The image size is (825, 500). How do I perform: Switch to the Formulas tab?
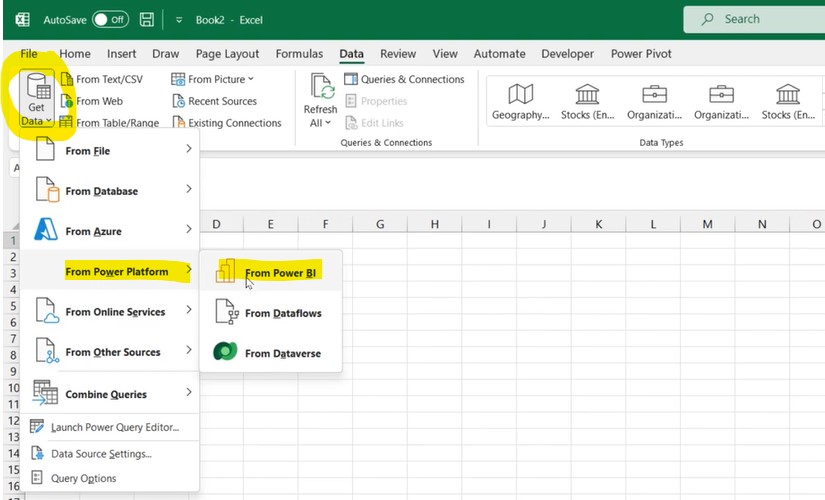pyautogui.click(x=299, y=54)
